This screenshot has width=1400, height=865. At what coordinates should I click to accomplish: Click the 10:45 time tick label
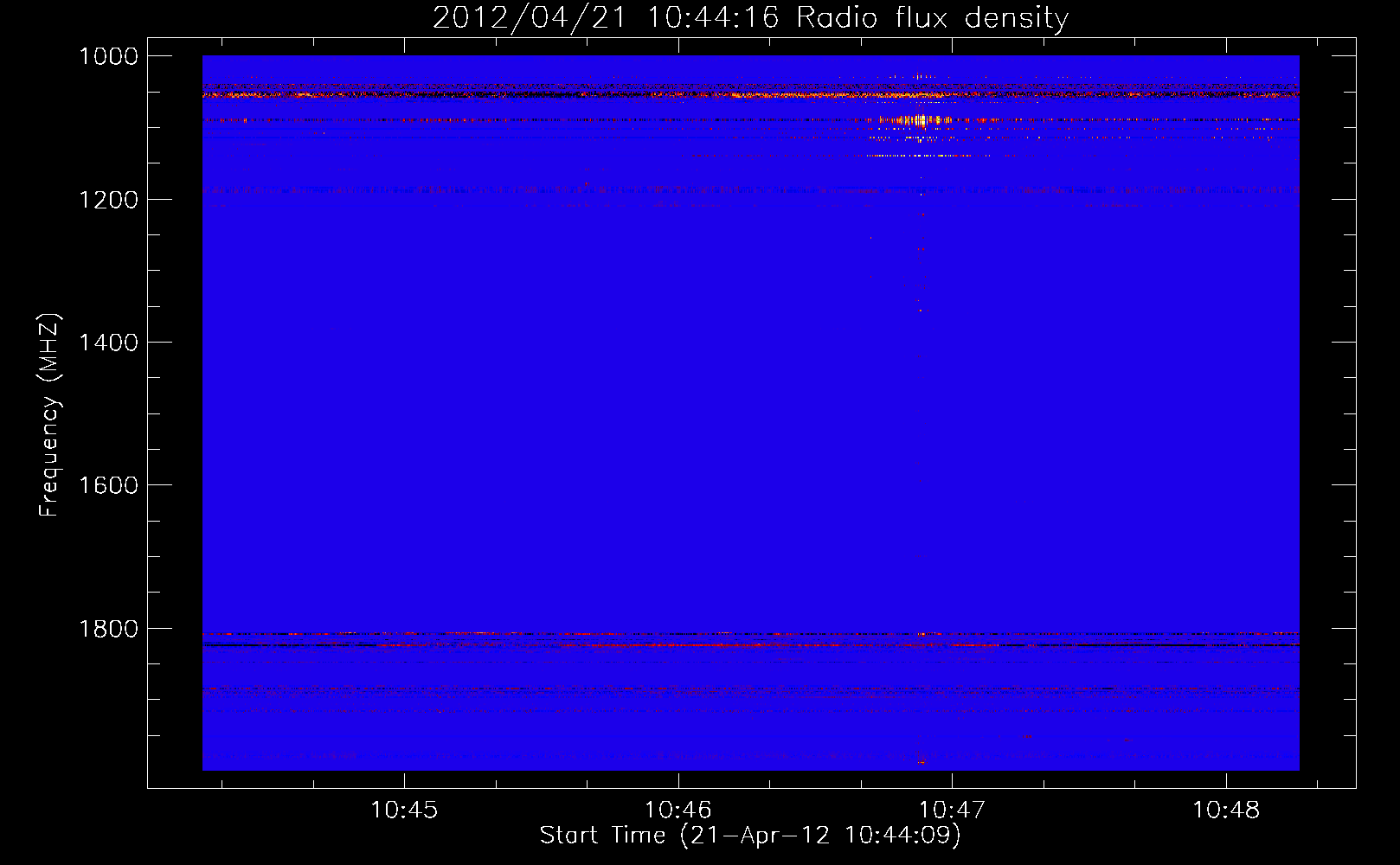pos(404,810)
